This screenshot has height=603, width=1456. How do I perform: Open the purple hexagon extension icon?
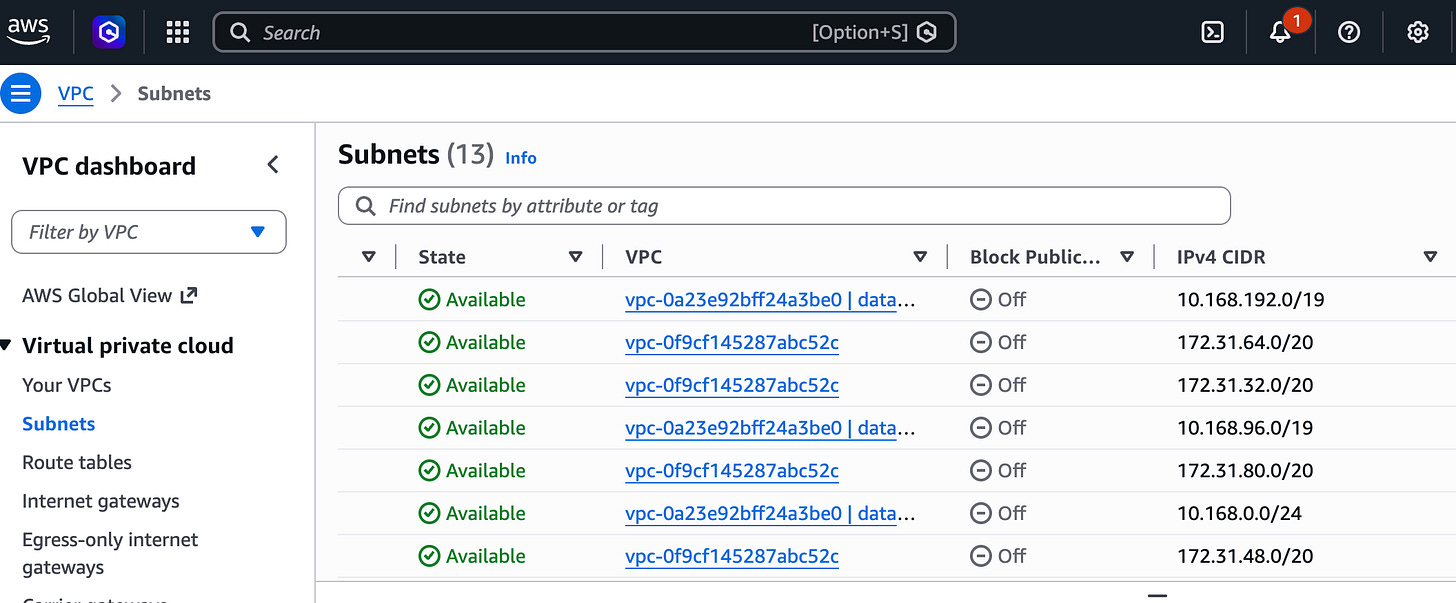110,32
